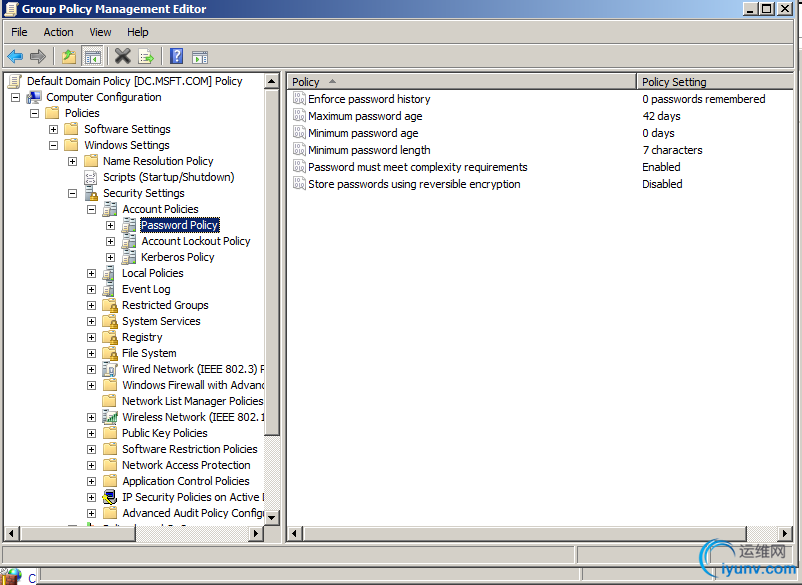
Task: Expand the Account Lockout Policy node
Action: [x=110, y=241]
